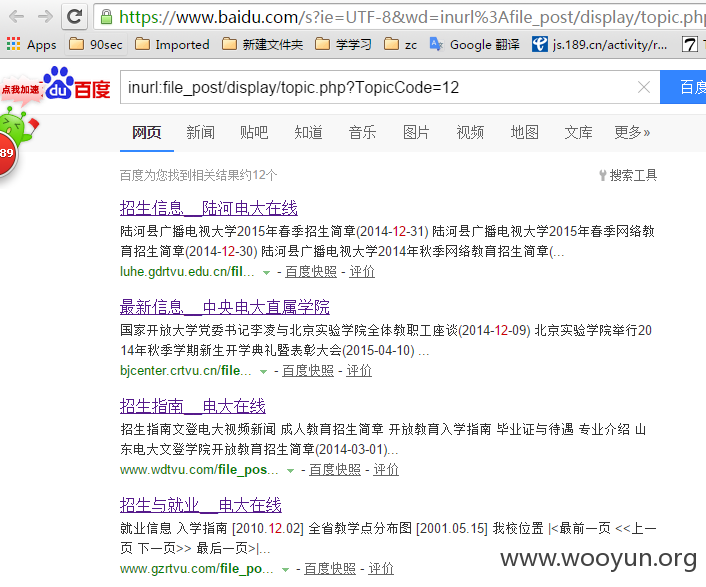Select the 网页 tab
706x587 pixels.
147,132
